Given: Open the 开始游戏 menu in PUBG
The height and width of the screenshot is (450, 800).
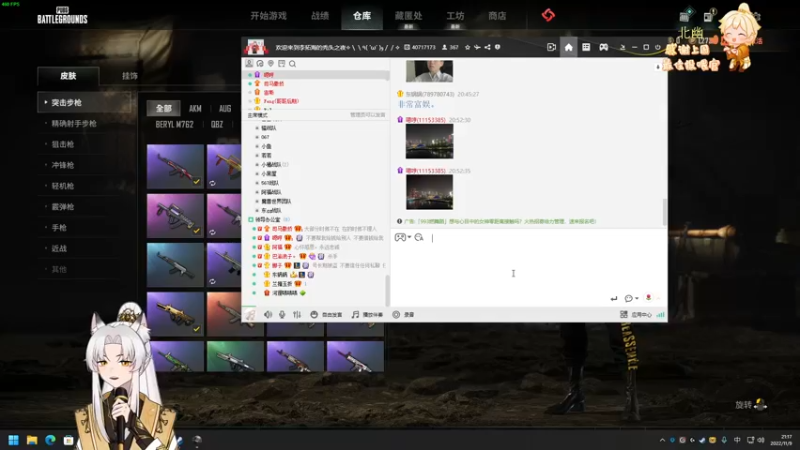Looking at the screenshot, I should 268,16.
